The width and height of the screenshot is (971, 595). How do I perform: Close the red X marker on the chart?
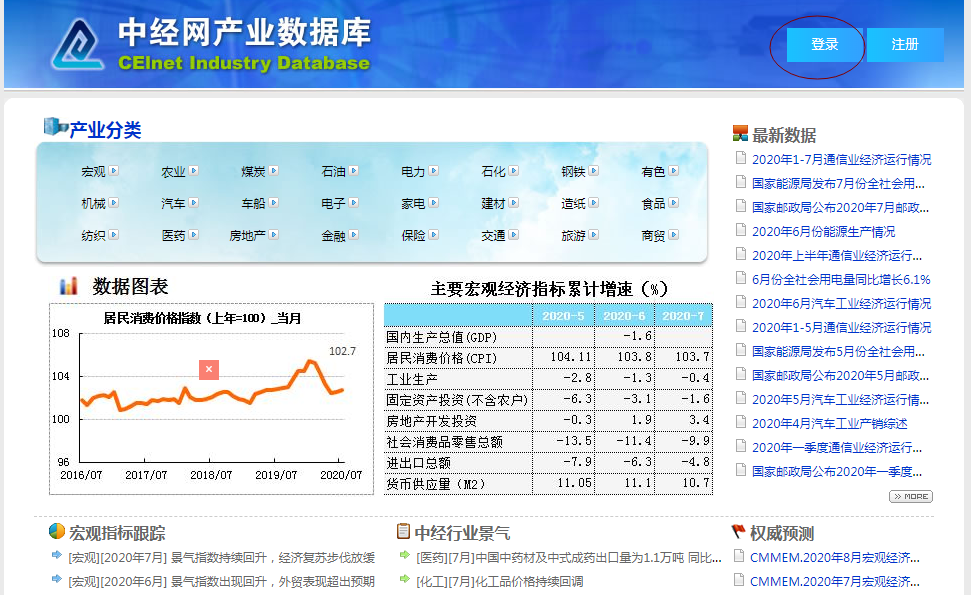click(x=209, y=370)
